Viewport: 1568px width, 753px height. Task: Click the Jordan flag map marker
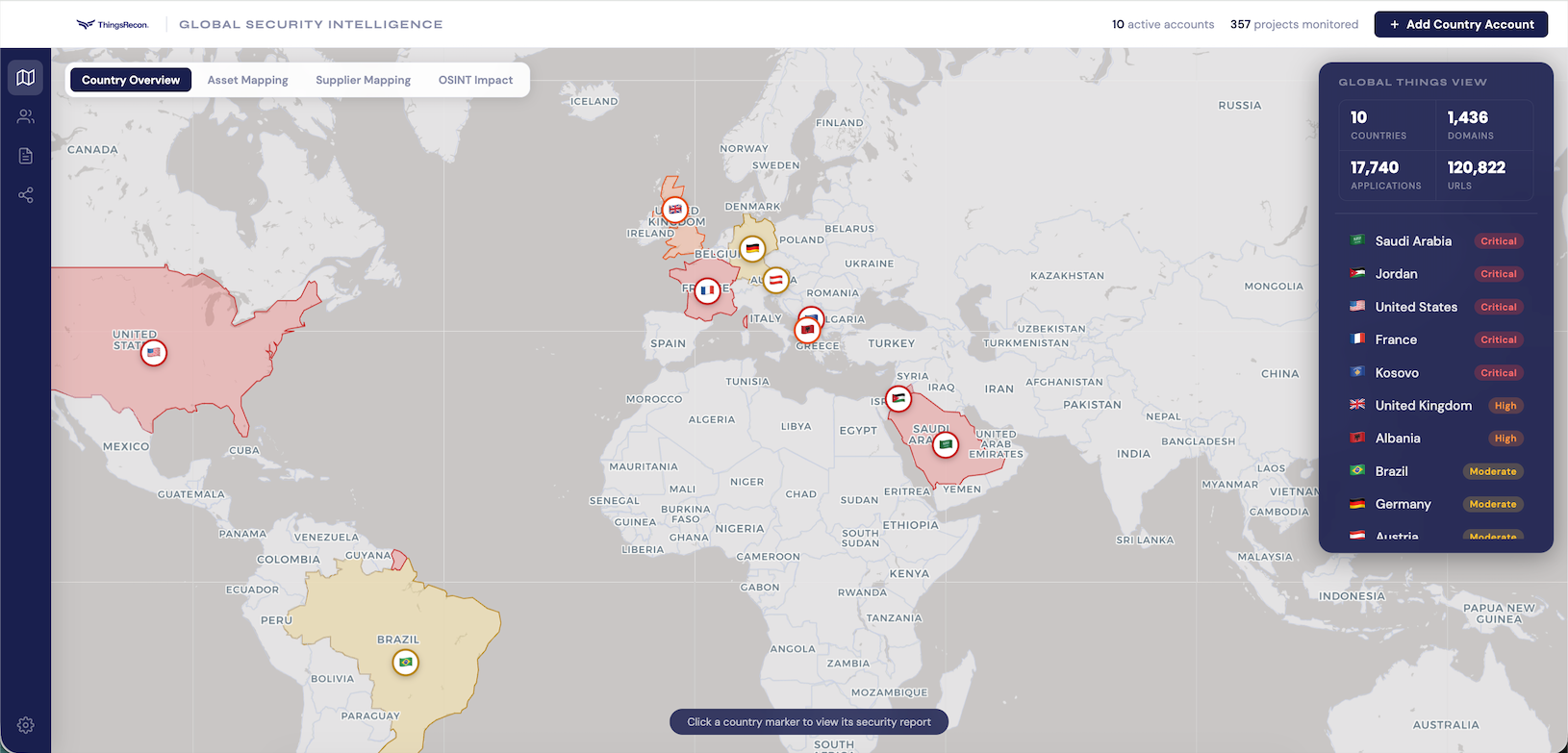point(898,398)
